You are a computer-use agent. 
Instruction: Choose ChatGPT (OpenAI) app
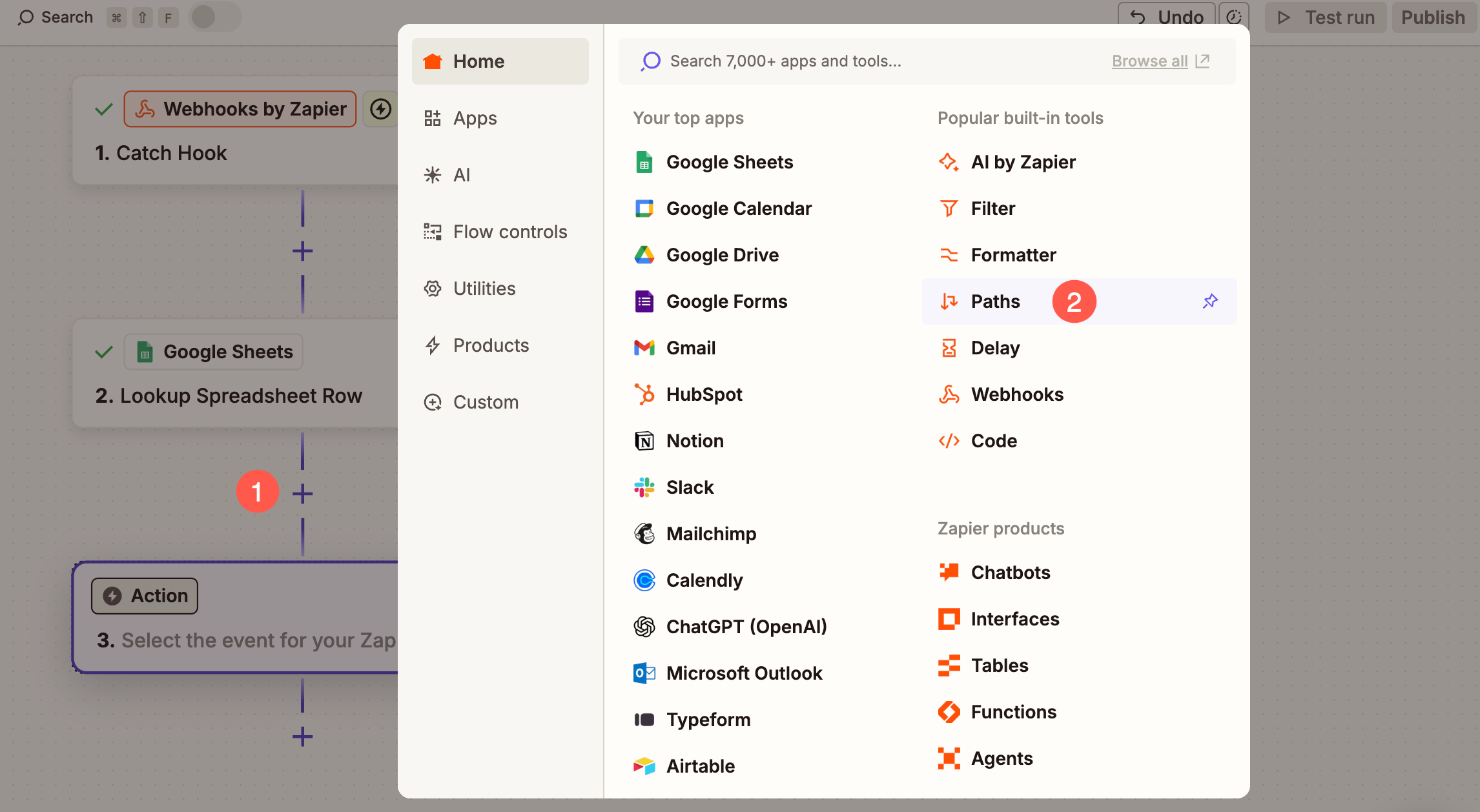pos(730,627)
